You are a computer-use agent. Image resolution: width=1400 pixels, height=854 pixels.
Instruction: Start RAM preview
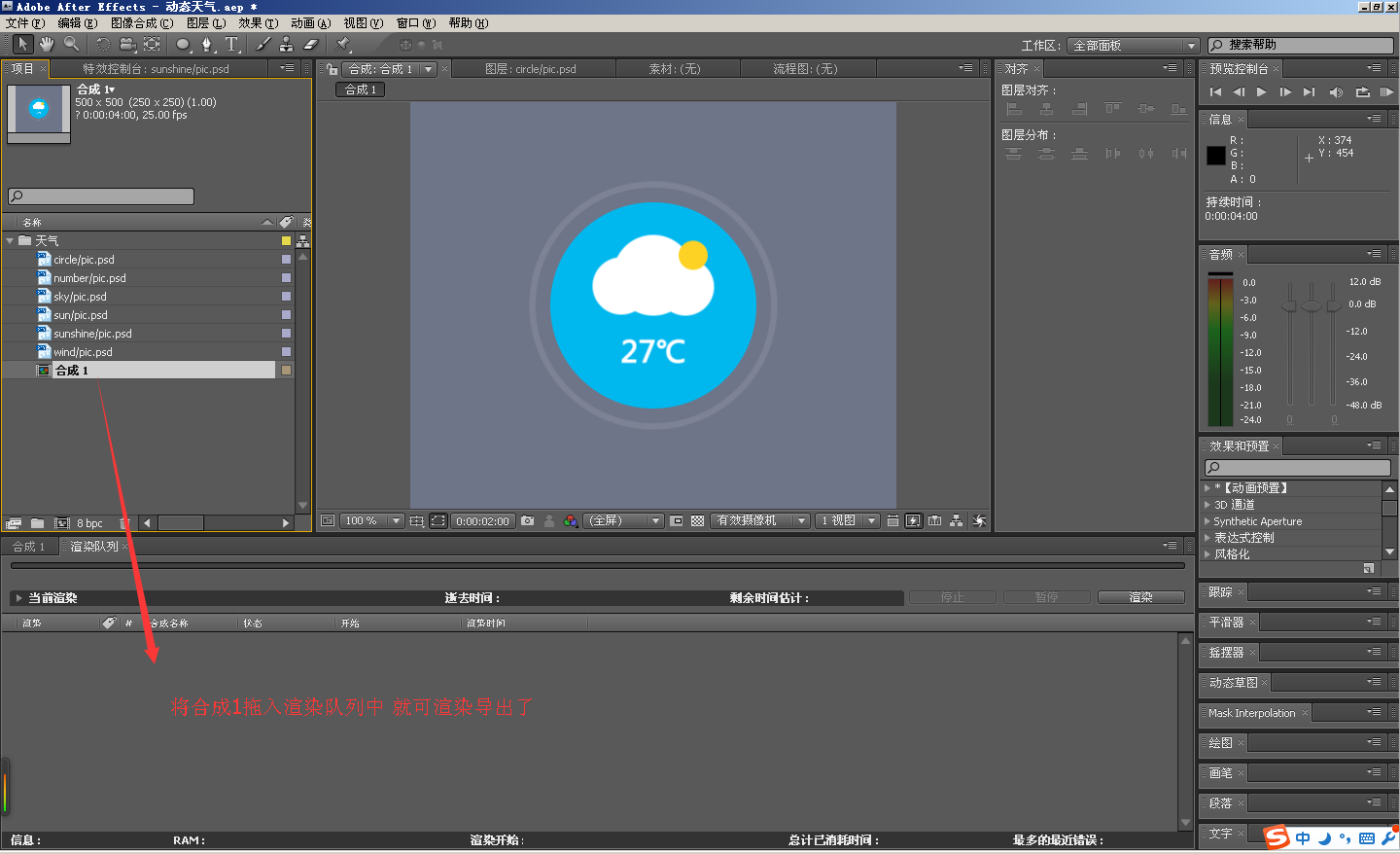click(1386, 92)
